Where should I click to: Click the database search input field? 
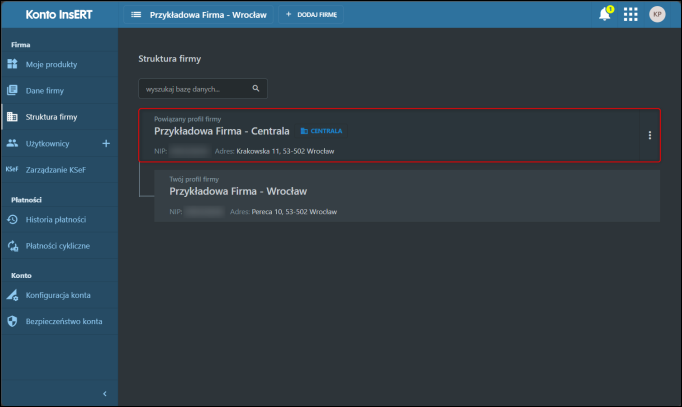click(x=196, y=89)
